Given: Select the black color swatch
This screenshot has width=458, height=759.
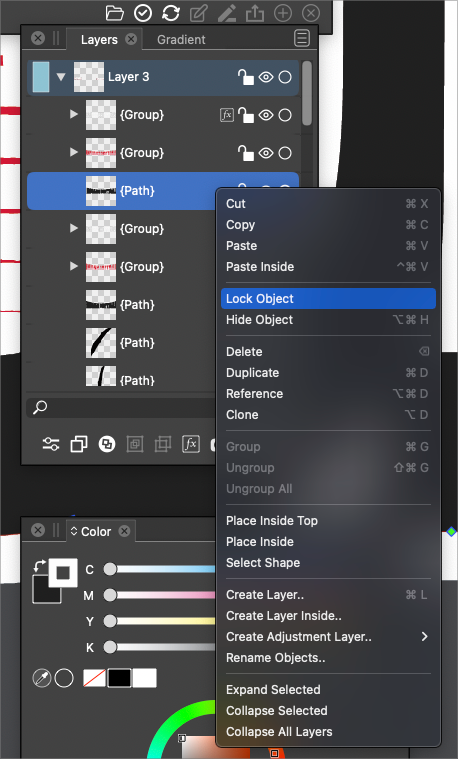Looking at the screenshot, I should point(119,678).
